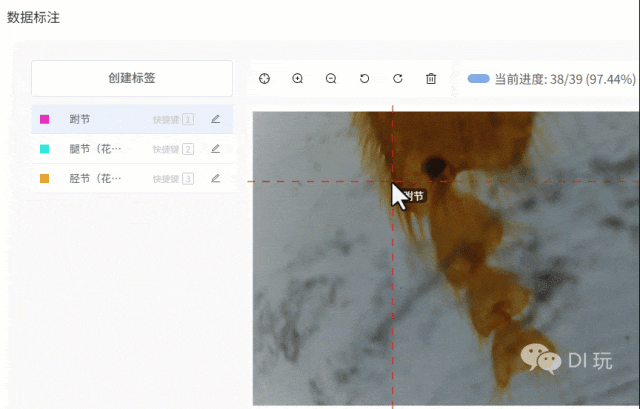Select the 胫节（花… label row

[x=132, y=178]
